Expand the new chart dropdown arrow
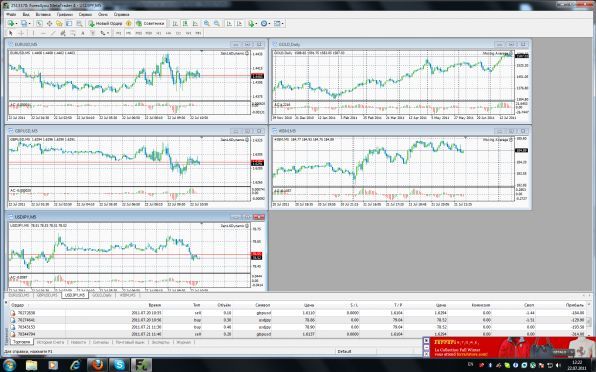This screenshot has width=596, height=372. (16, 24)
